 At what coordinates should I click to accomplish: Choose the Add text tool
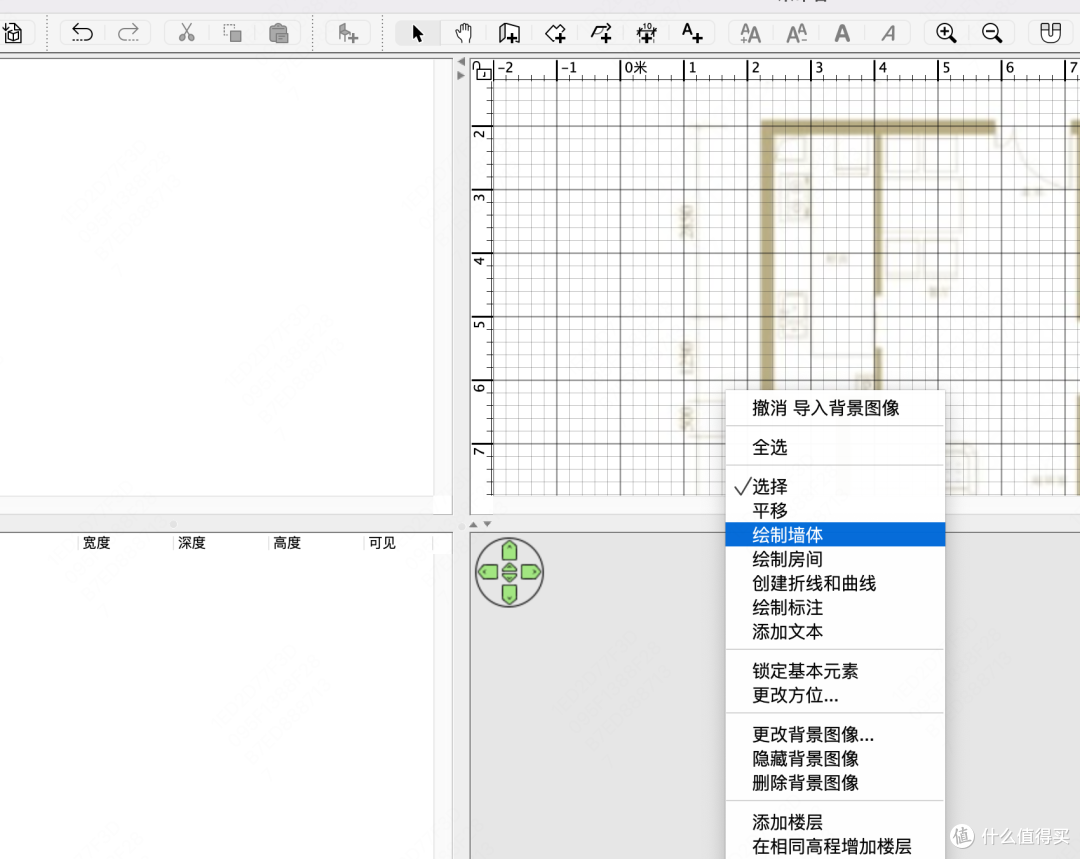692,32
